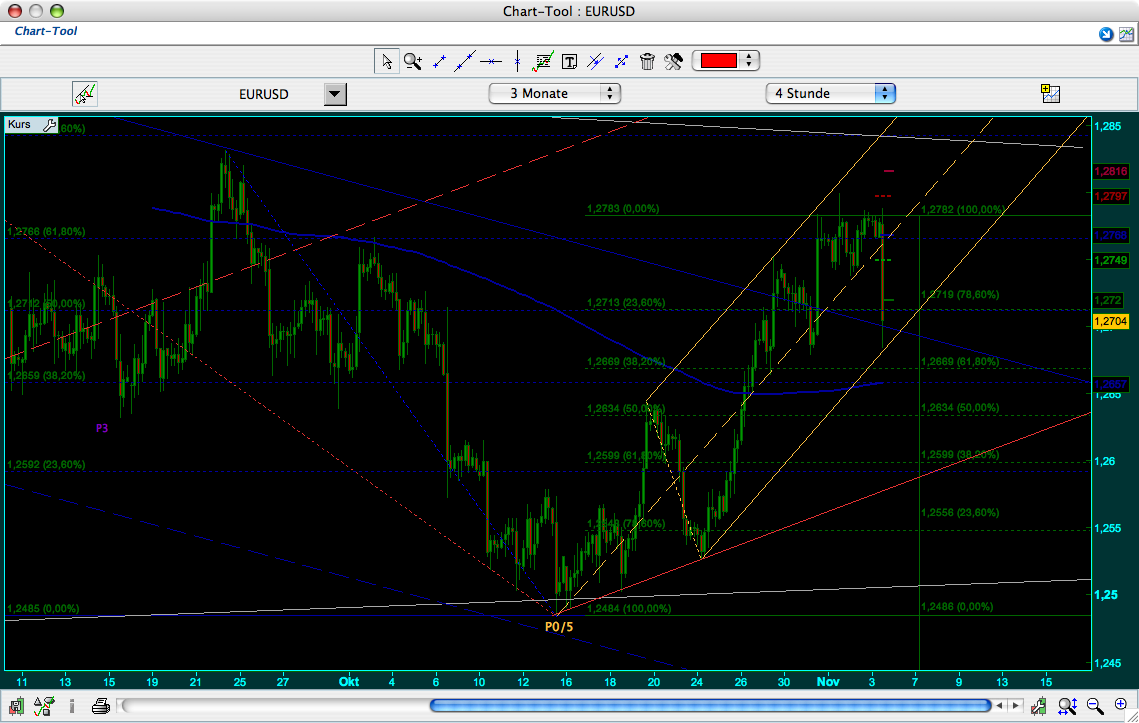
Task: Click the 1,2592 (23,60%) level label
Action: coord(46,464)
